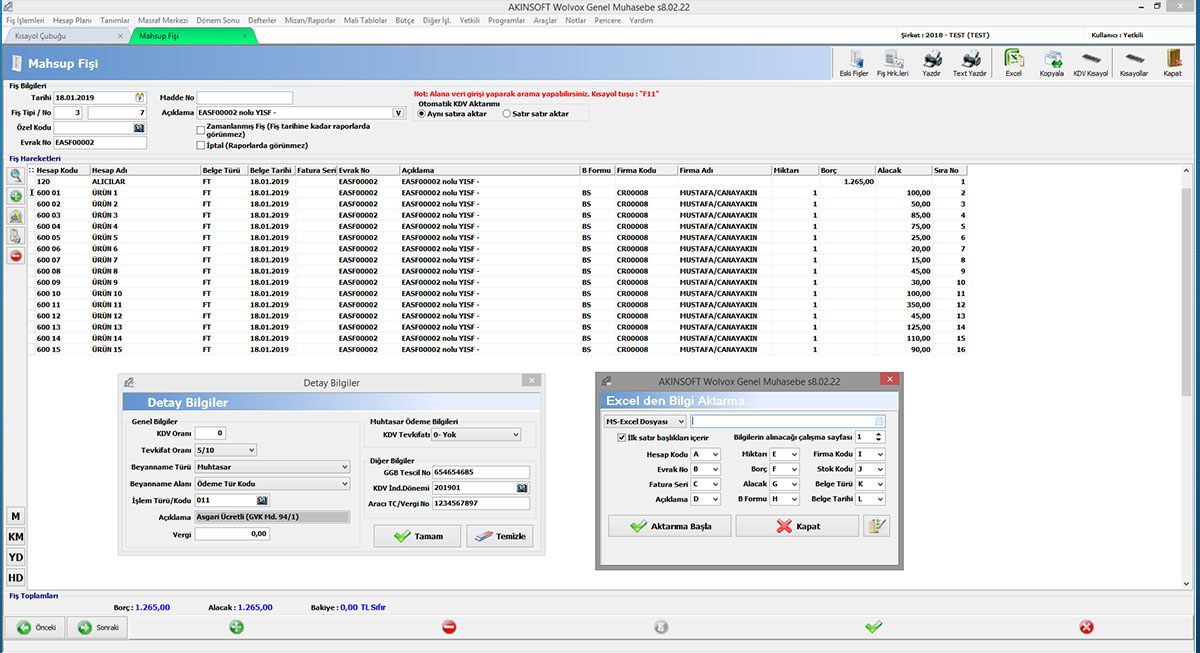Open Eski Fişler from the toolbar
This screenshot has width=1200, height=653.
click(x=856, y=63)
